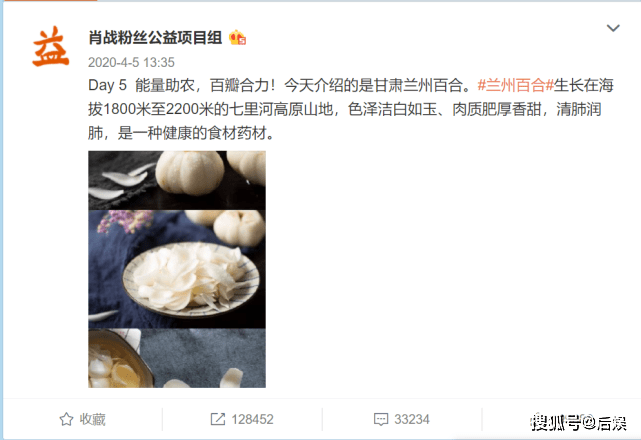Click the 搜狐号@后浪 watermark text
The width and height of the screenshot is (641, 440).
(578, 423)
